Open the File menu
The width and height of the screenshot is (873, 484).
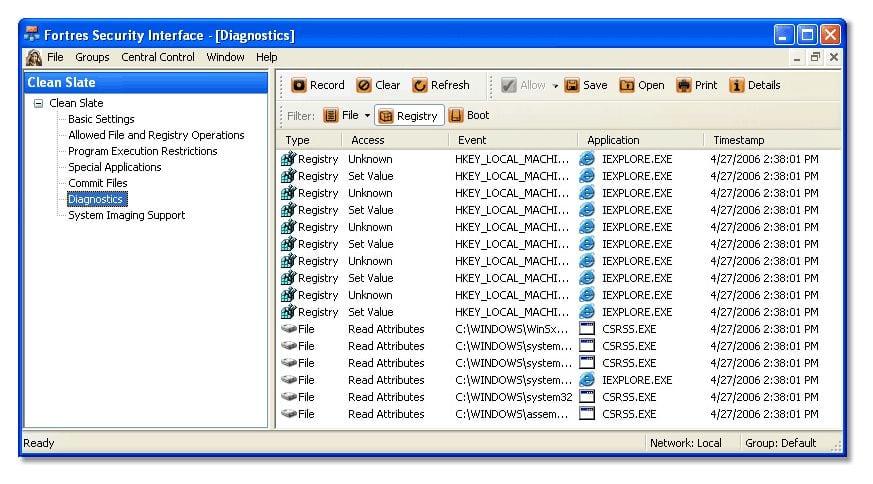(55, 57)
